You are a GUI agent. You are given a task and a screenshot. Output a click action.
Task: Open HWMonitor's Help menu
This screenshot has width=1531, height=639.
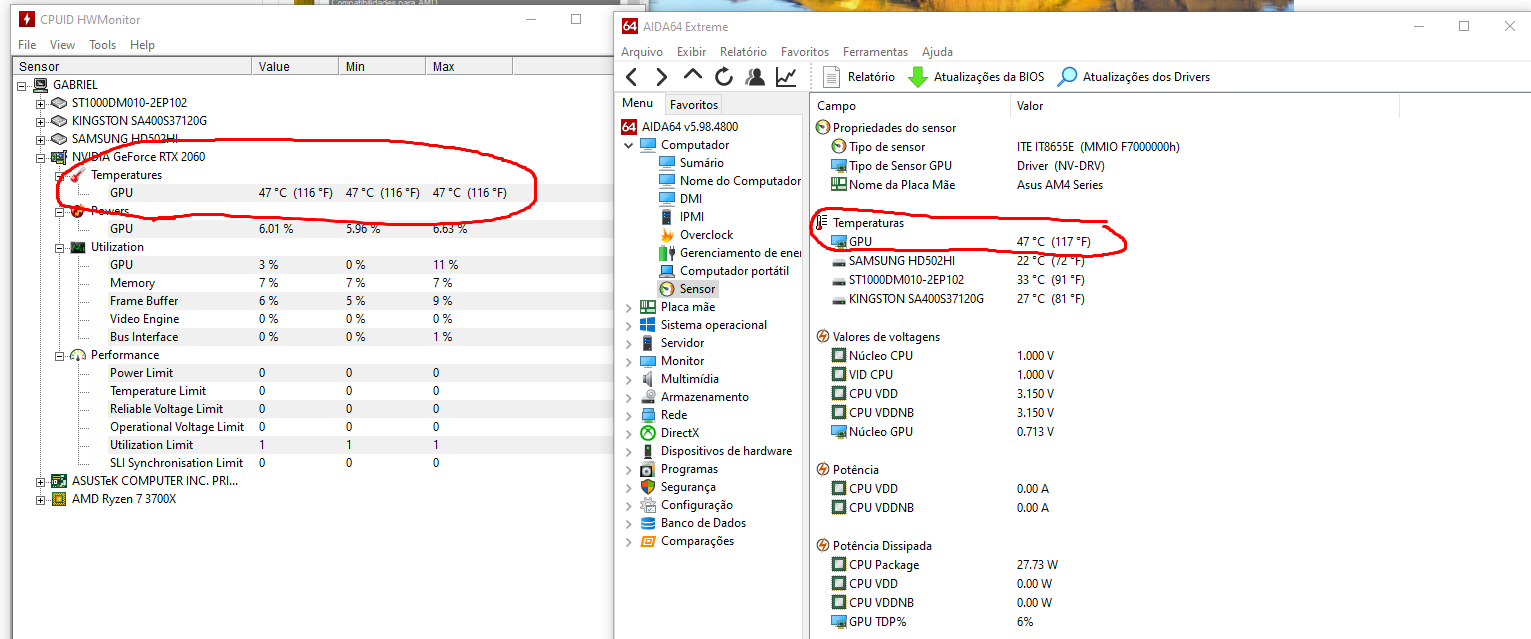tap(143, 45)
